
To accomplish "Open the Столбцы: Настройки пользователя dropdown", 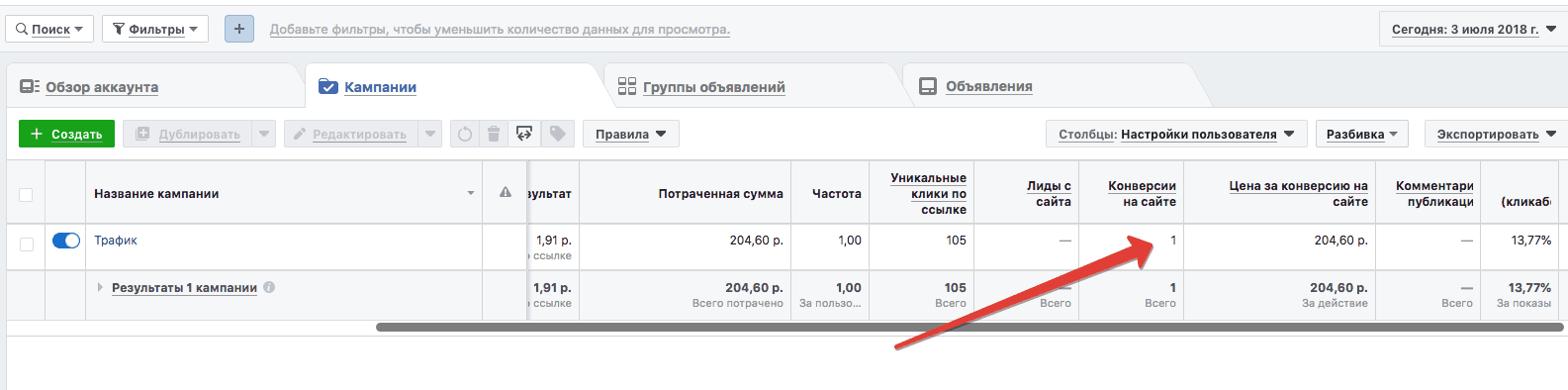I will coord(1176,134).
